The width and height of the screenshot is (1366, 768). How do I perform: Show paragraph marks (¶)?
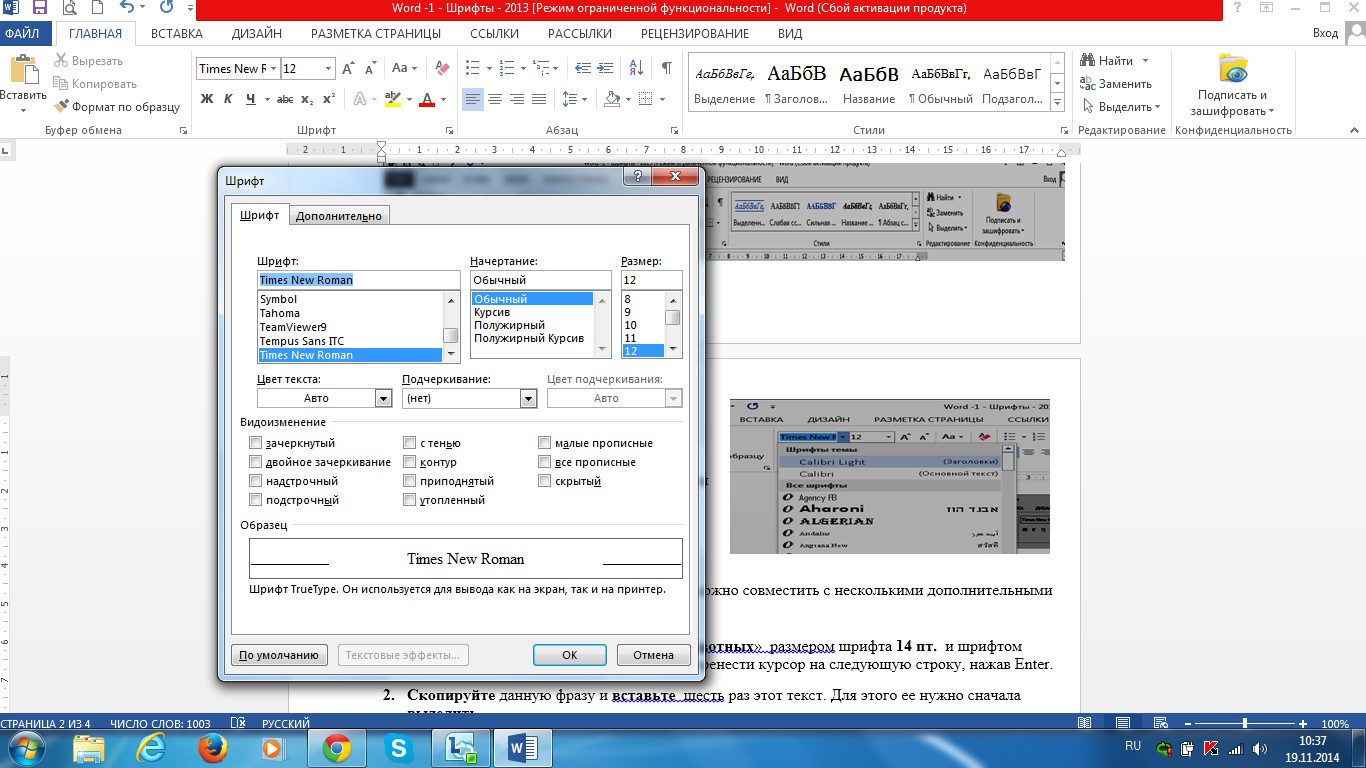tap(666, 68)
